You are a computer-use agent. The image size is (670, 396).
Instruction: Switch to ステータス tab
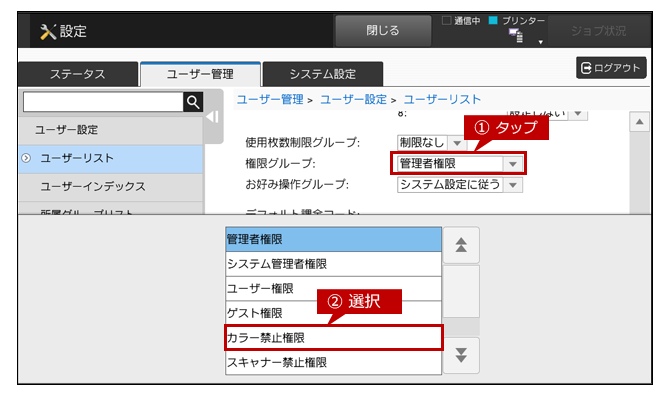78,74
